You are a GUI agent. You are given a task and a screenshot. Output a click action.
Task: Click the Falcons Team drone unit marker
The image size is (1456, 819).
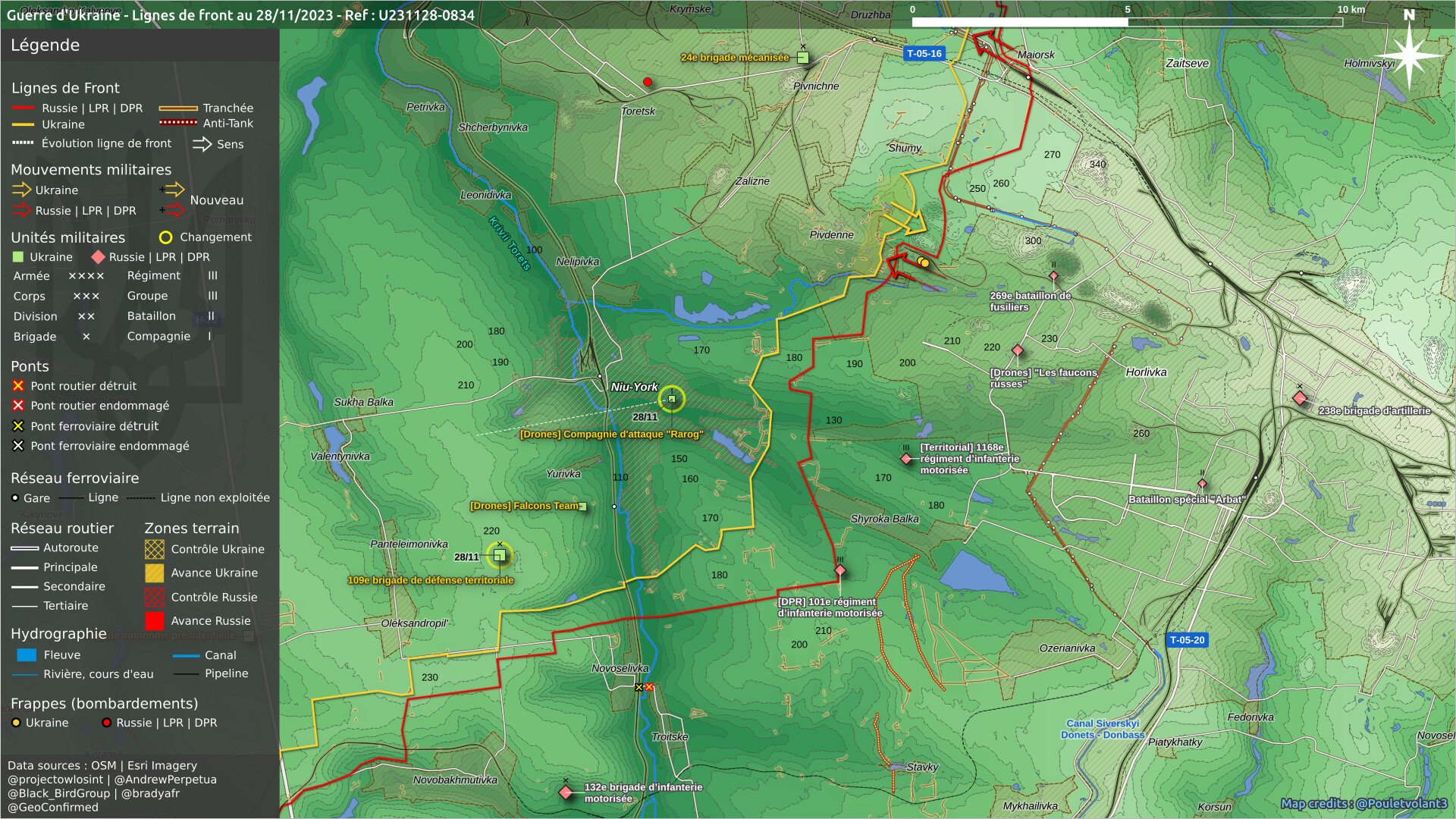pos(582,507)
